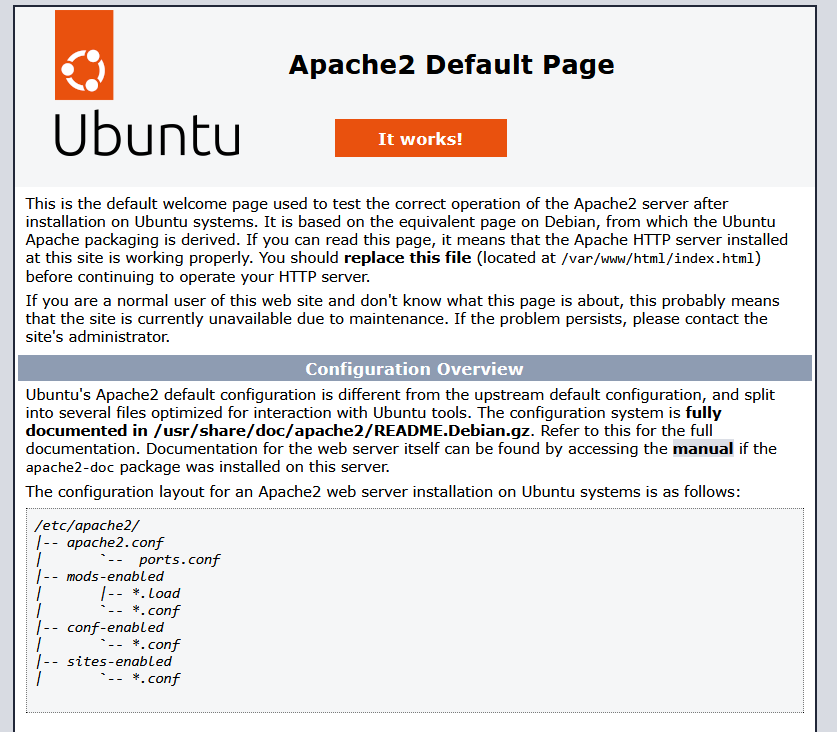Click the mods-enabled directory entry
Viewport: 837px width, 732px height.
click(114, 576)
